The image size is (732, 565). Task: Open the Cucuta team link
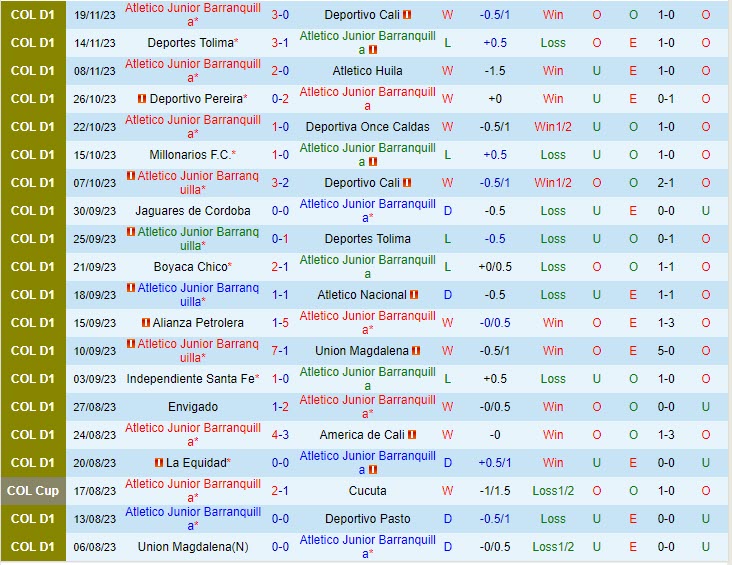(367, 491)
